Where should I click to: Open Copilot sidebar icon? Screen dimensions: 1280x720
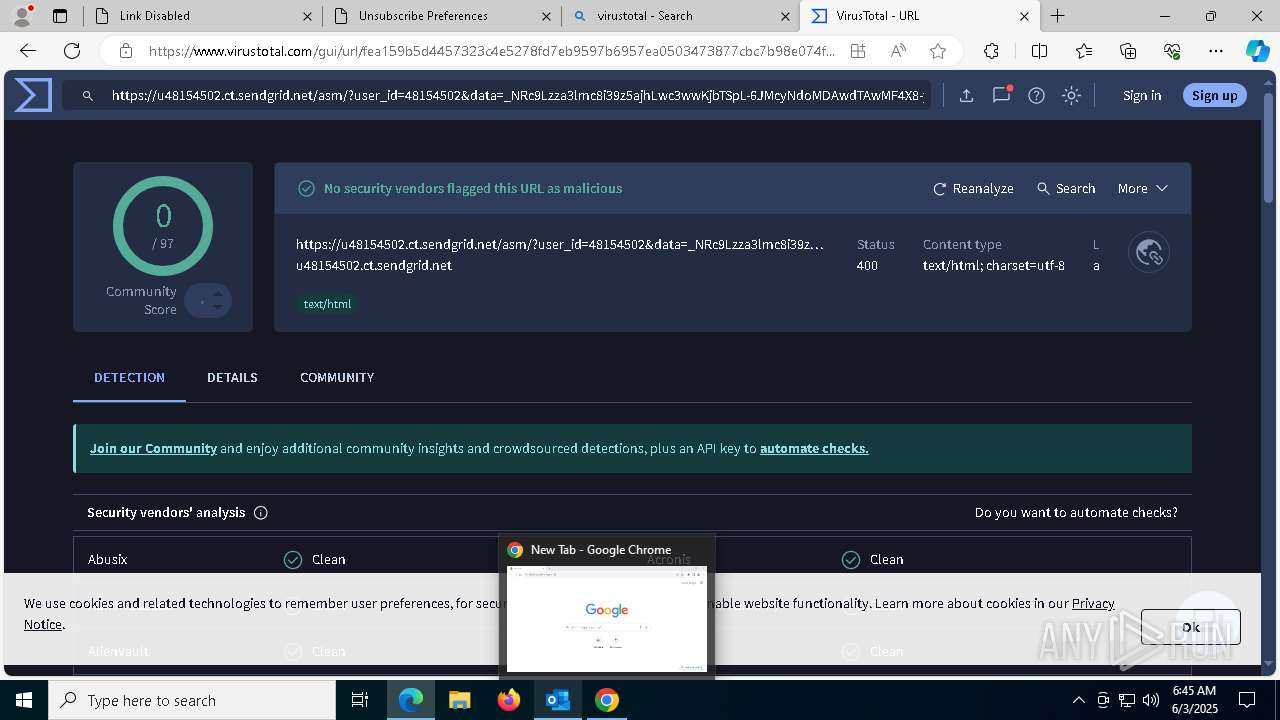coord(1258,51)
